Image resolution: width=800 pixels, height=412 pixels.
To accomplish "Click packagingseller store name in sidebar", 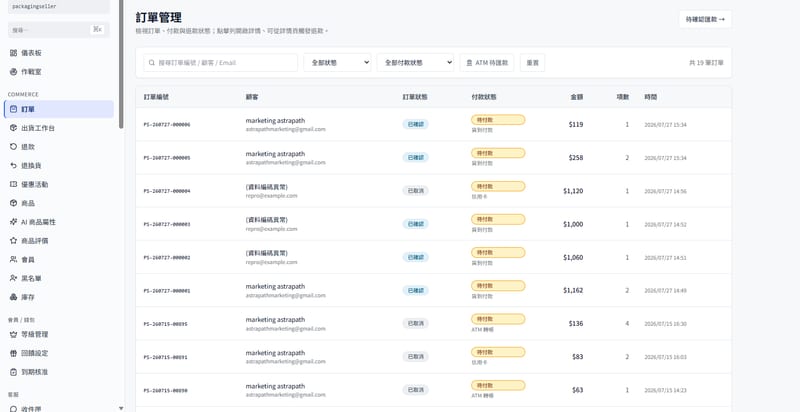I will point(34,7).
